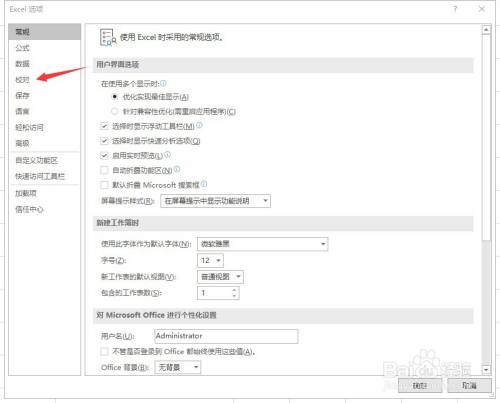Toggle 选择时显示快速分析选项 checkbox
Screen dimensions: 500x403
click(104, 141)
